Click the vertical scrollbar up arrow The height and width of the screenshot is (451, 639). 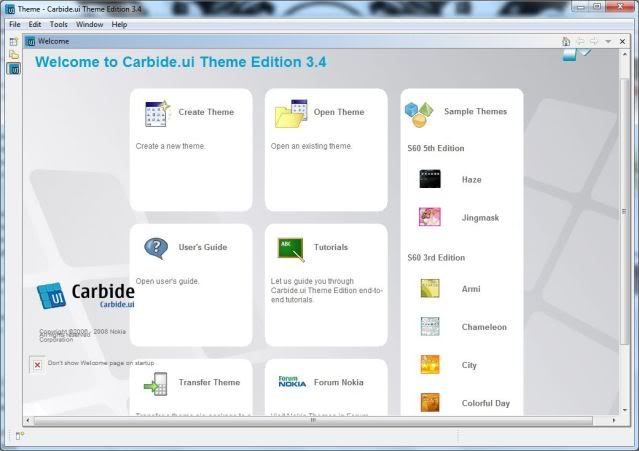(x=625, y=53)
